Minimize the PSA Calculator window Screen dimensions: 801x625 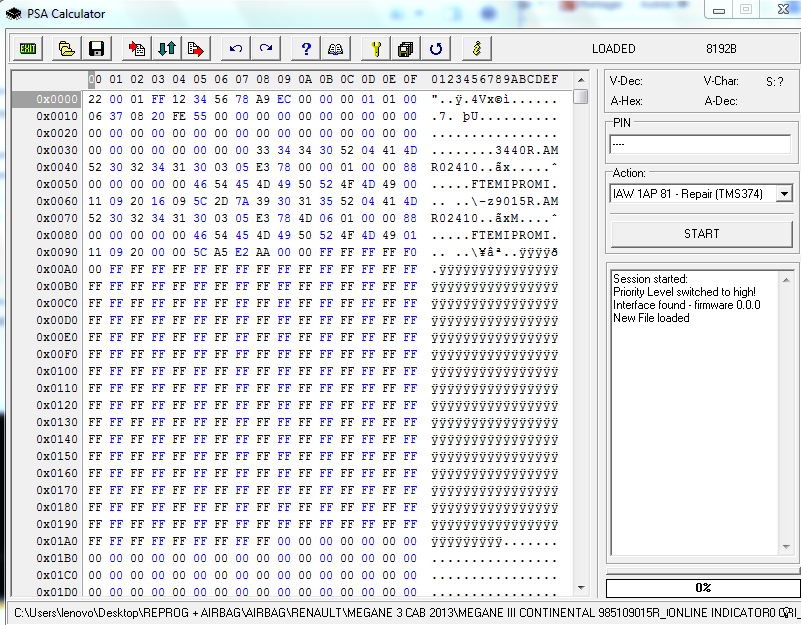719,10
